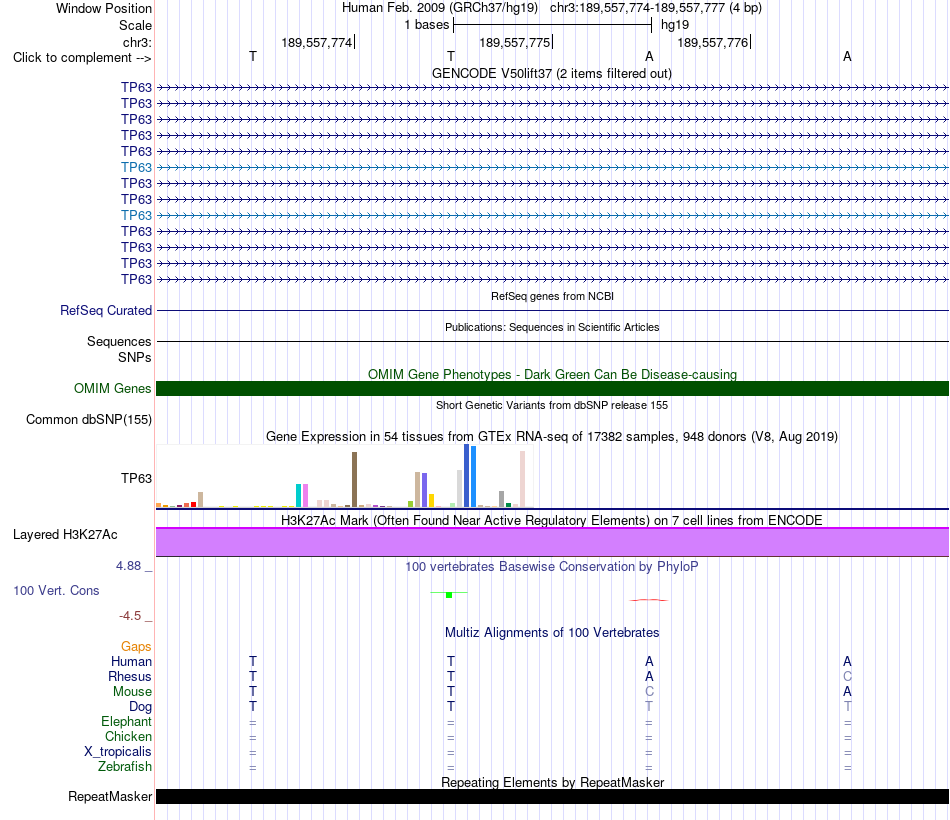The width and height of the screenshot is (950, 820).
Task: Click the red negative PhyloP mark
Action: click(649, 600)
